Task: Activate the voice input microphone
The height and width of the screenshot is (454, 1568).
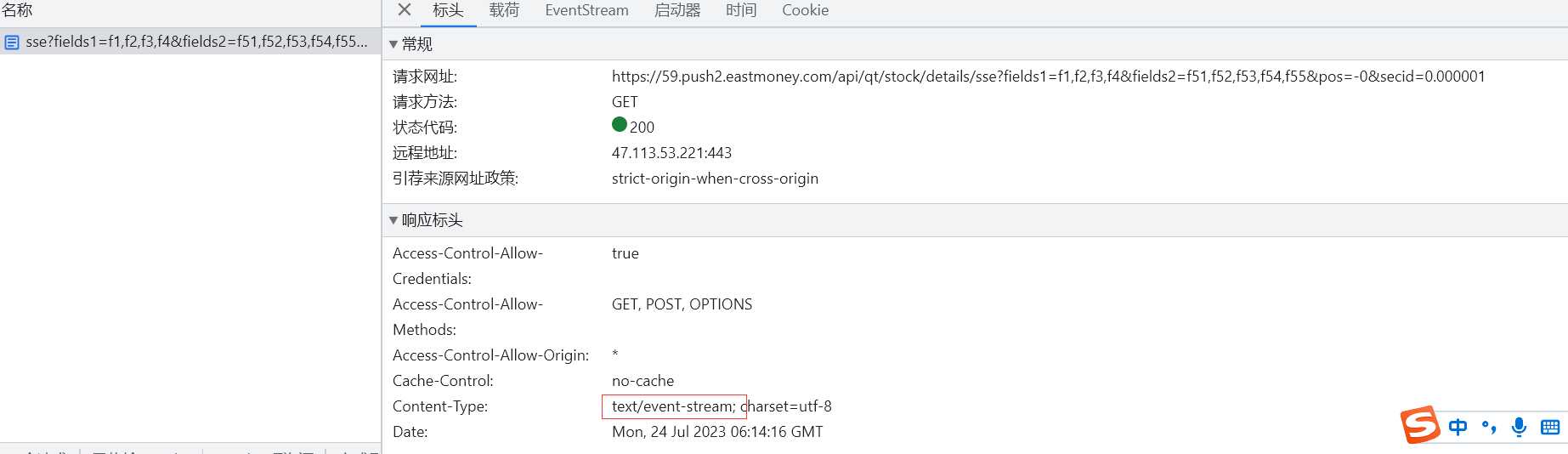Action: 1519,427
